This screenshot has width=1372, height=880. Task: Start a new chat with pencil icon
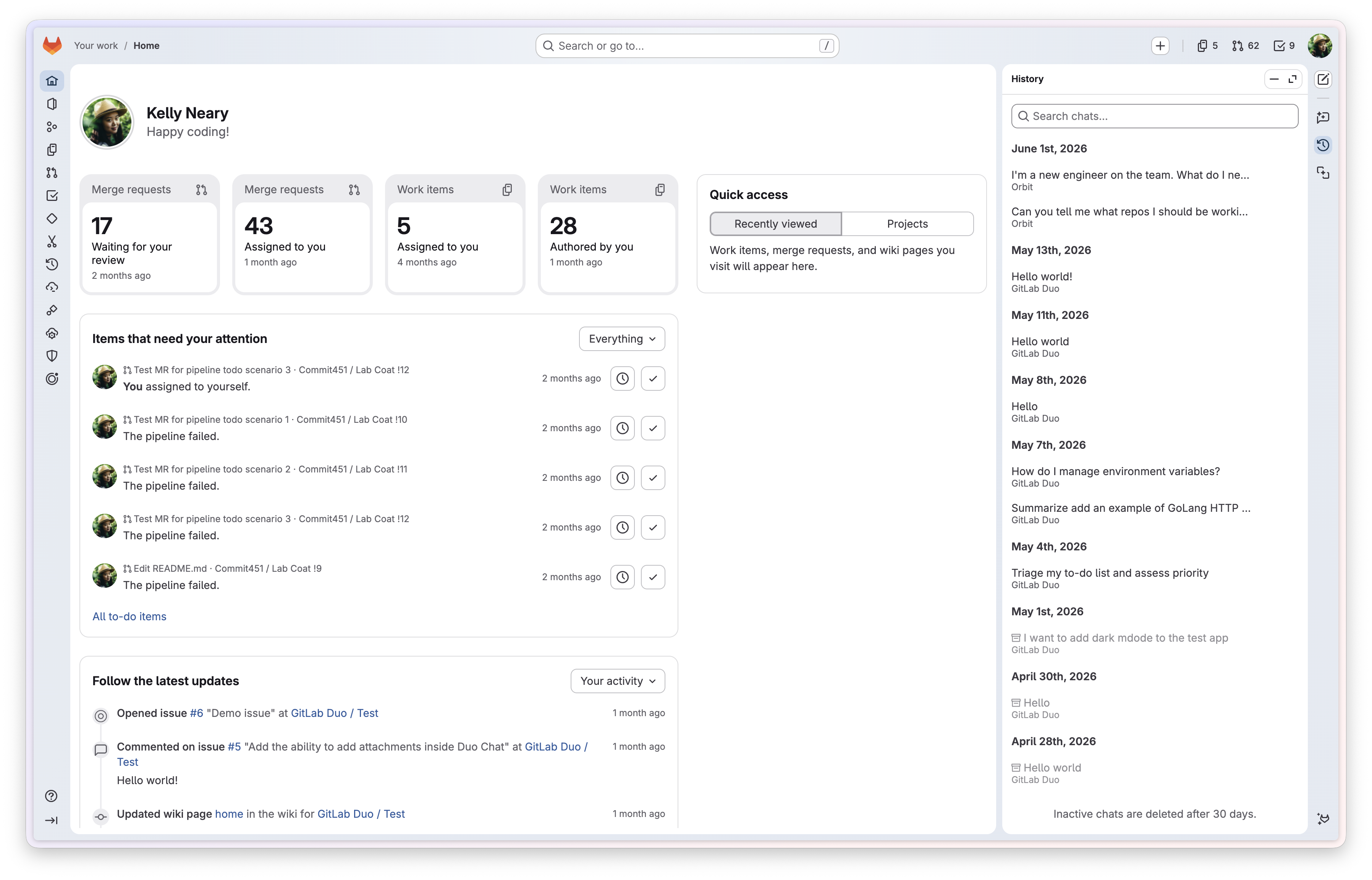pyautogui.click(x=1323, y=79)
